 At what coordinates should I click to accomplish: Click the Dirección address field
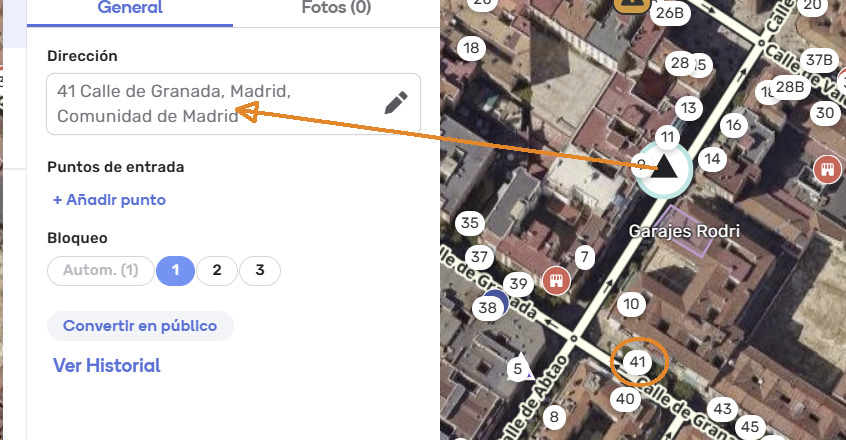[x=210, y=104]
